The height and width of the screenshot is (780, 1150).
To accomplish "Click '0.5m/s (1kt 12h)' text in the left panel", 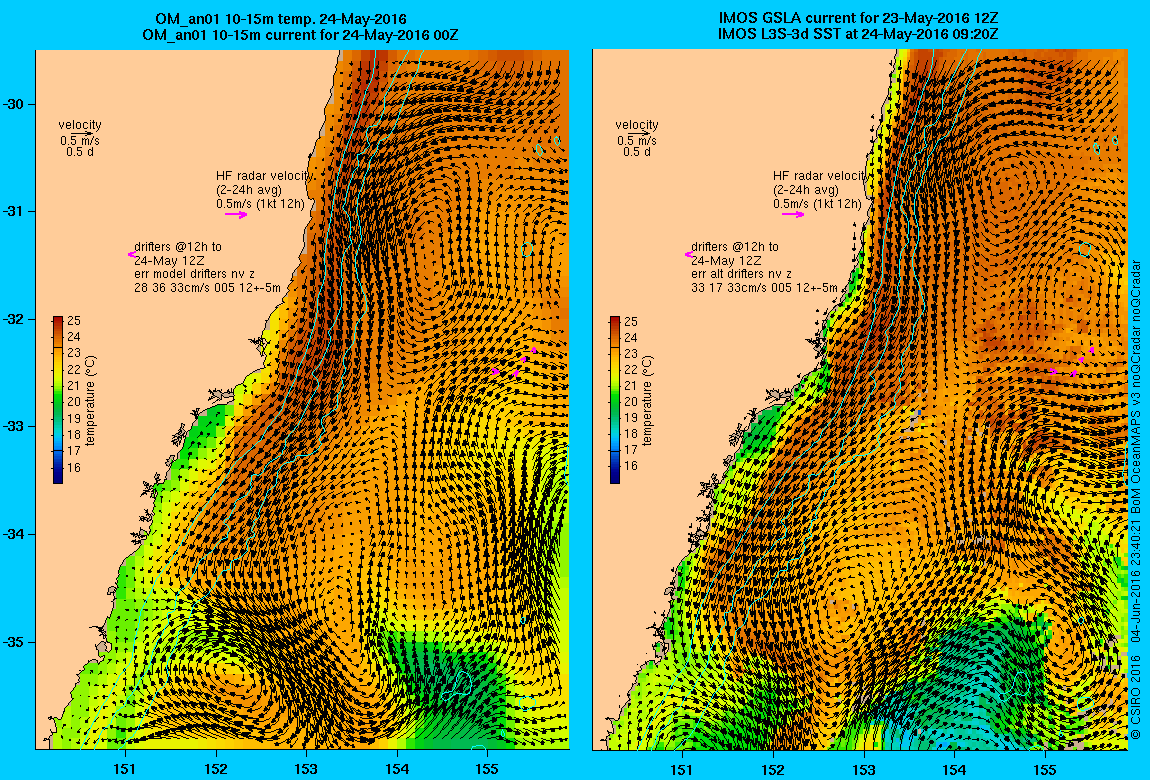I will click(260, 204).
